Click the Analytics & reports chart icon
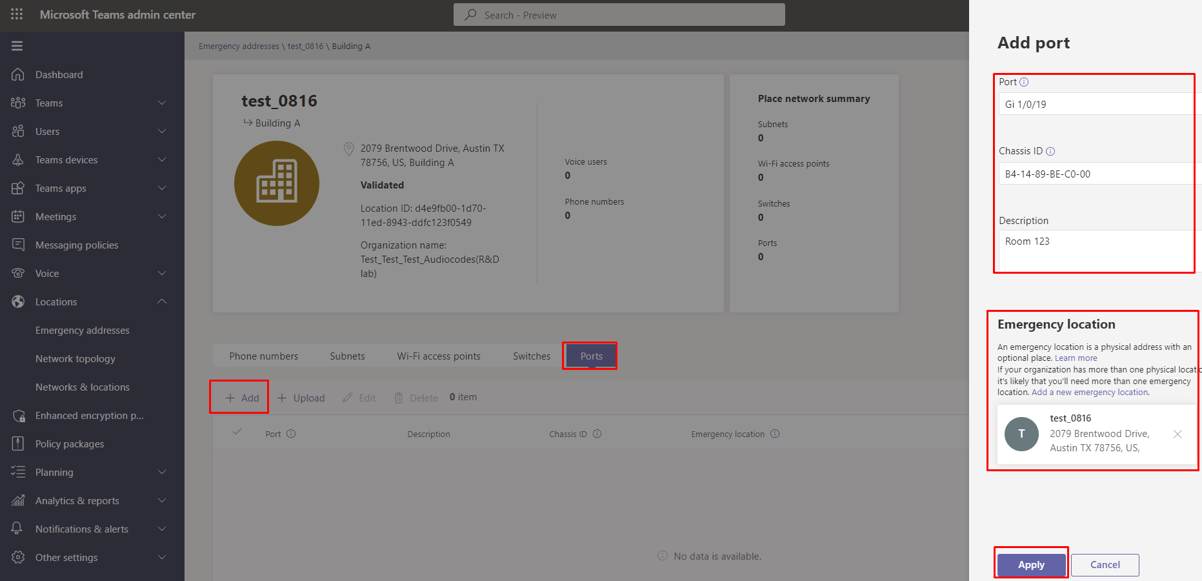1202x581 pixels. [18, 500]
